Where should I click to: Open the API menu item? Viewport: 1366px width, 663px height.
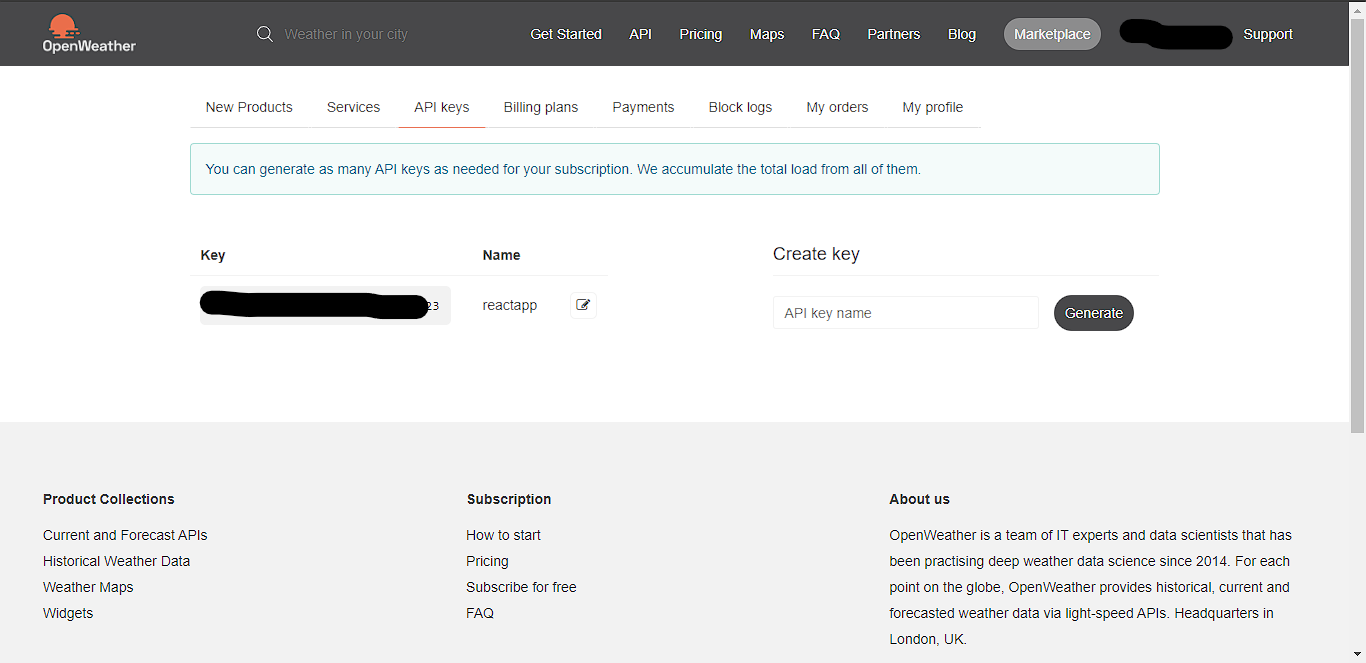[x=640, y=34]
